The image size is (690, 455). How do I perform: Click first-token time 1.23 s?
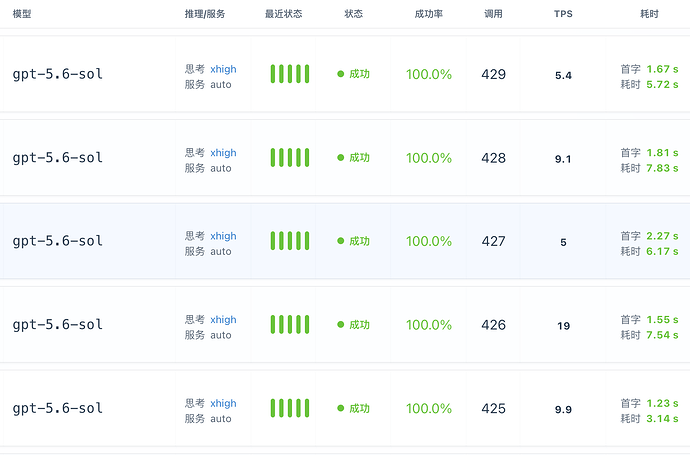662,403
